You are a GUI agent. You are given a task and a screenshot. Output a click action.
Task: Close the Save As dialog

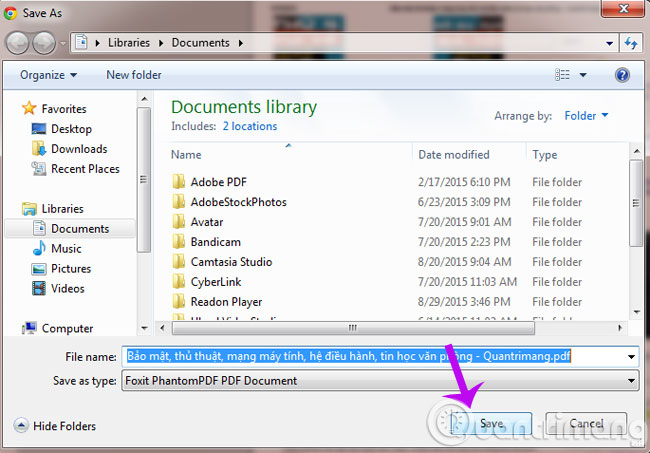click(623, 8)
